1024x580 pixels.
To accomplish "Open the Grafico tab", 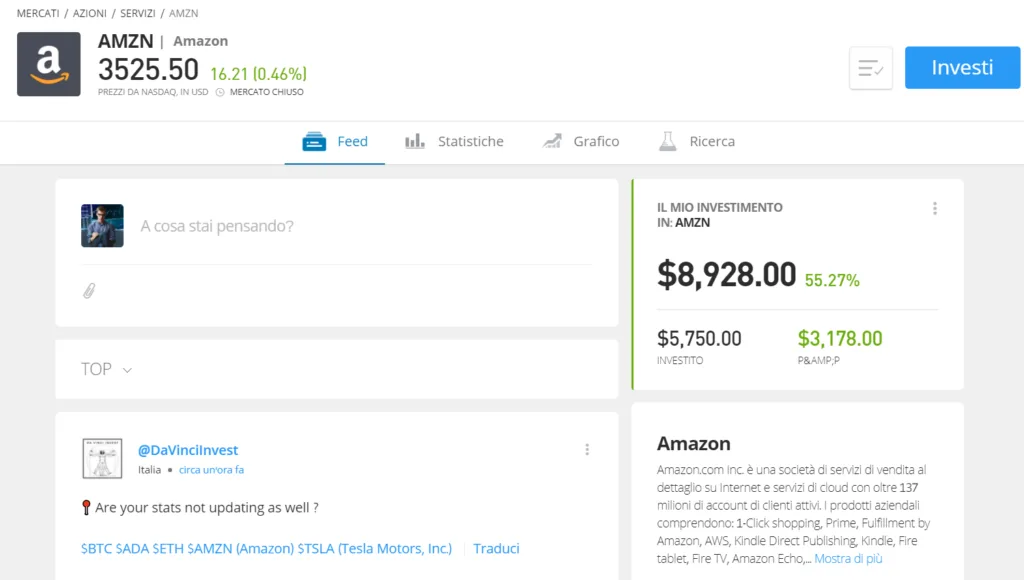I will [581, 141].
